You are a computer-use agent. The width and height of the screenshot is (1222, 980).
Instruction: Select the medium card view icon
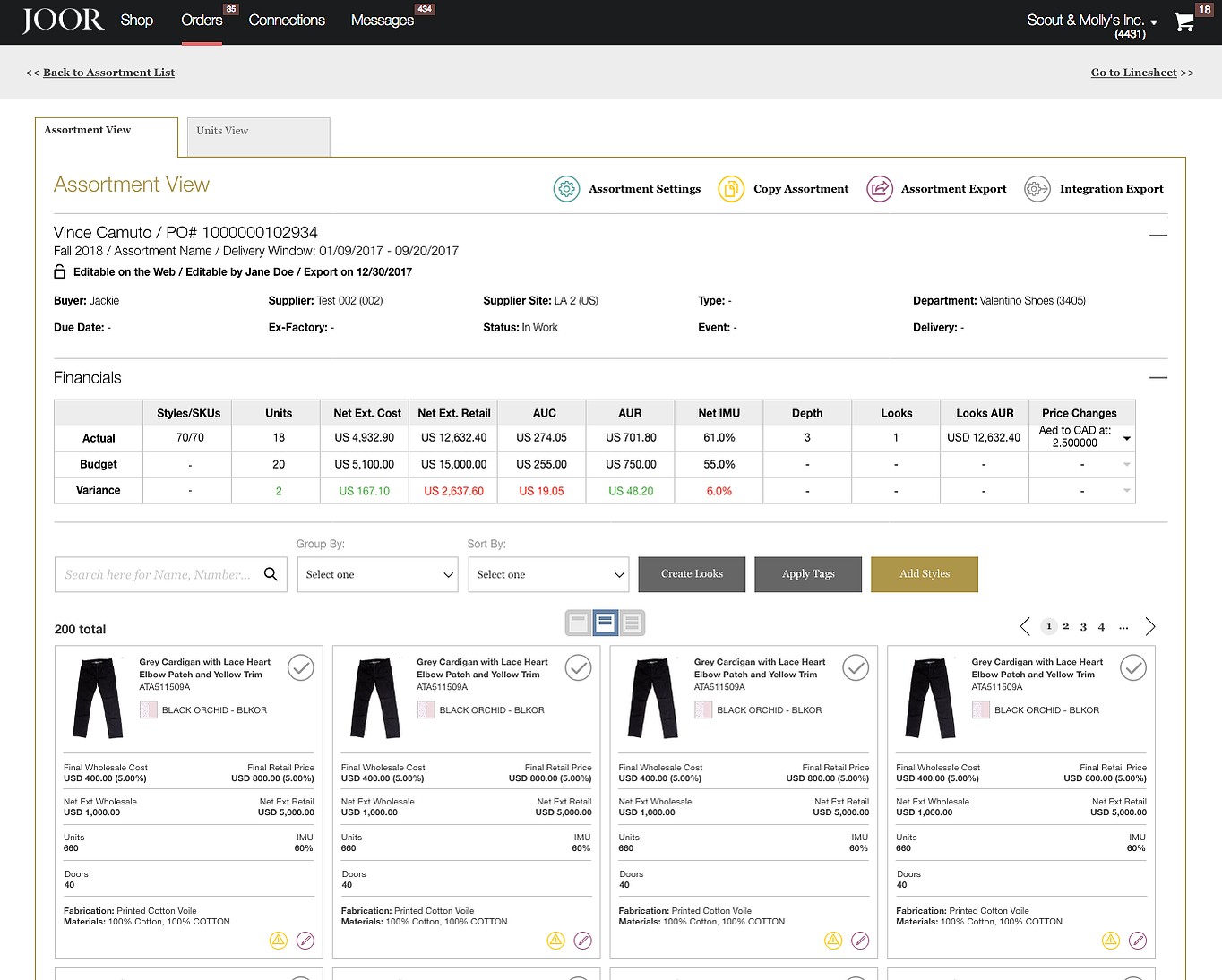click(605, 623)
